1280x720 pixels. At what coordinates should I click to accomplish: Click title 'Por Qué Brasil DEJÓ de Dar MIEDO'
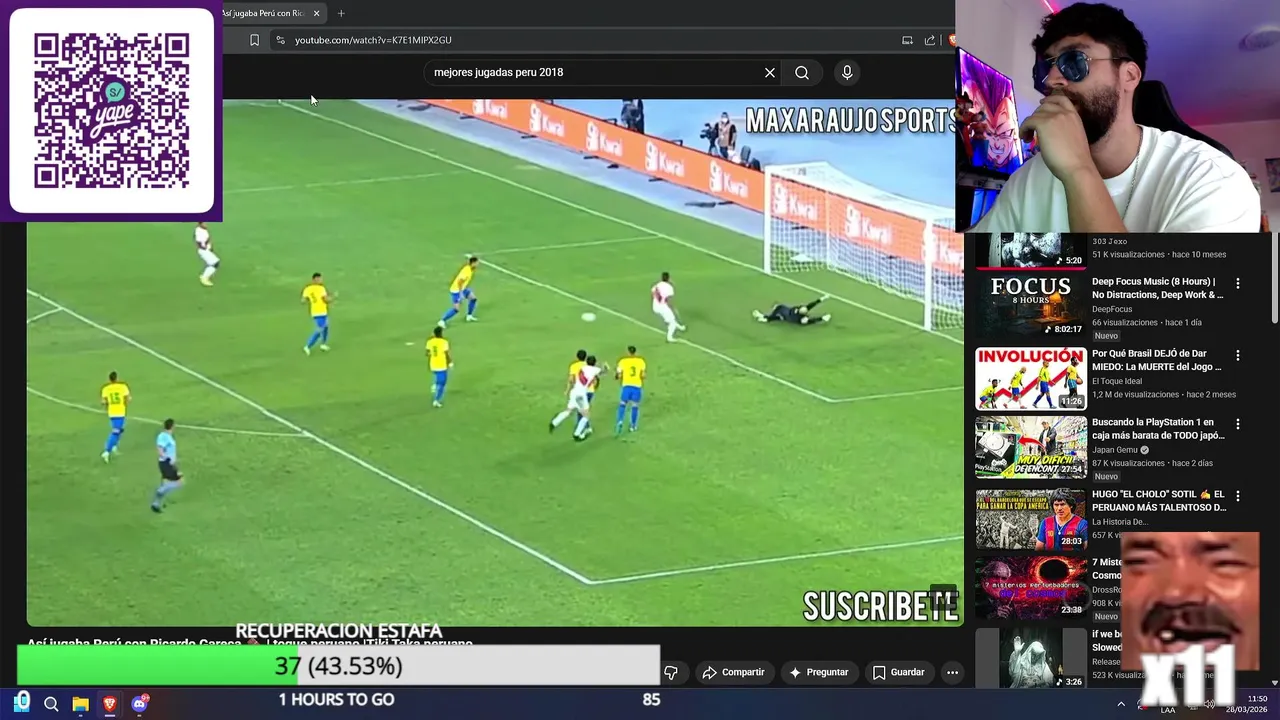coord(1157,360)
